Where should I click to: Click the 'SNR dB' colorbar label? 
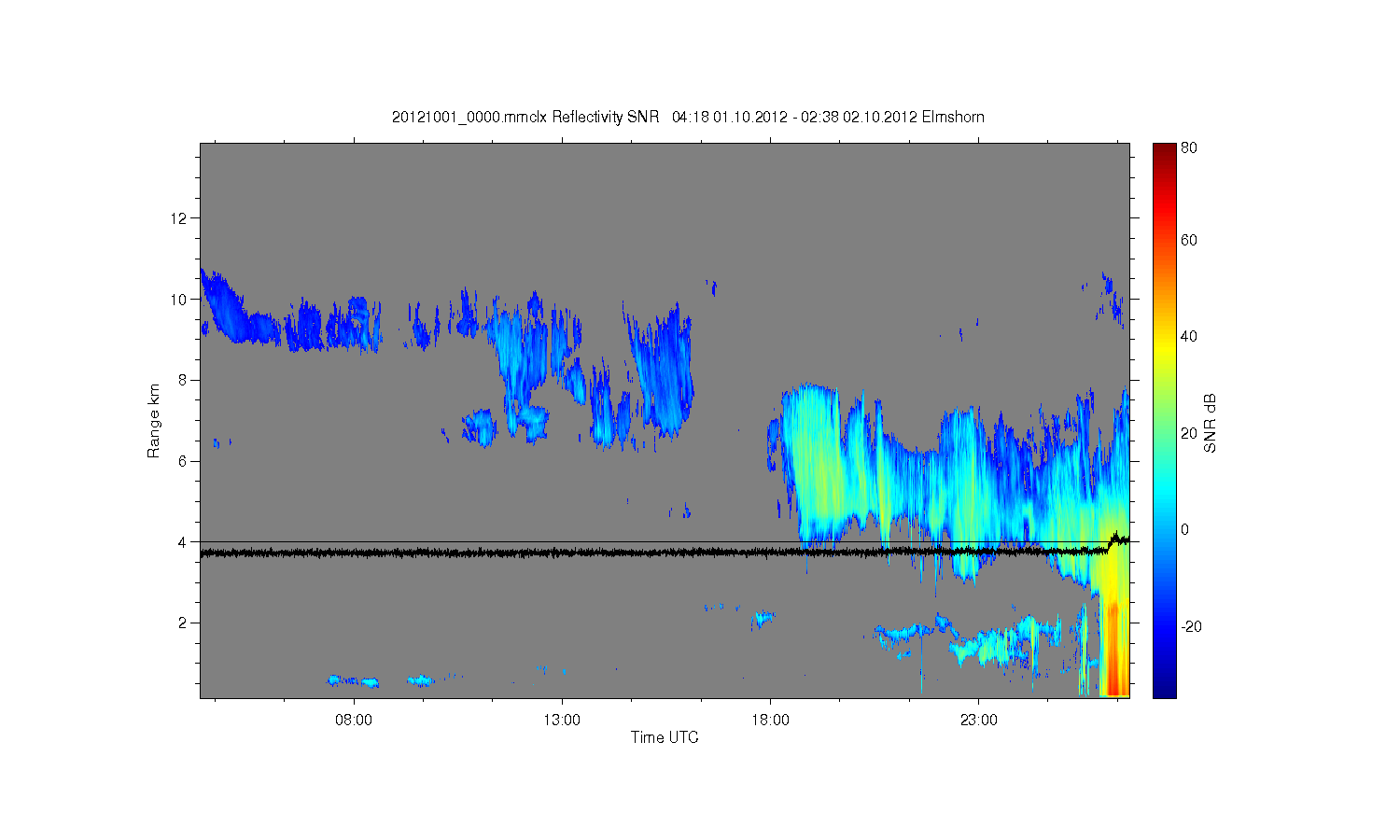tap(1210, 423)
